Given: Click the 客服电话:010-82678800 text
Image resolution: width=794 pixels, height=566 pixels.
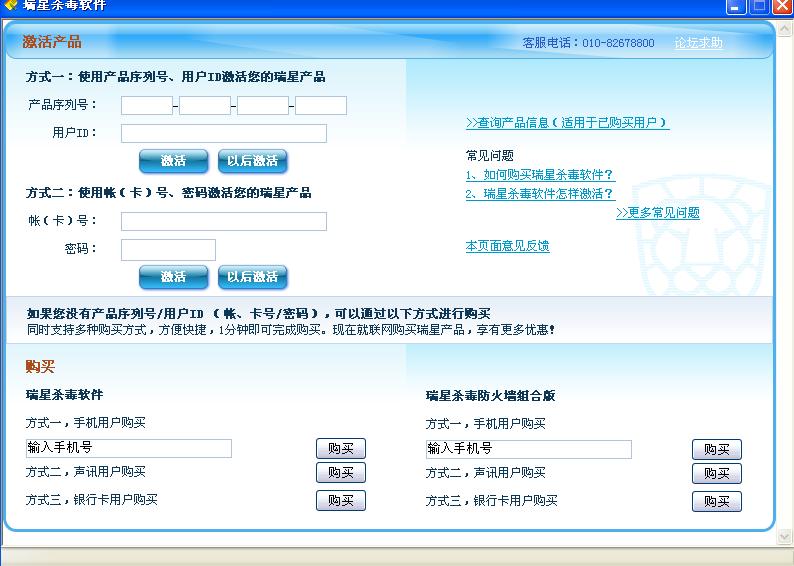Looking at the screenshot, I should coord(588,43).
